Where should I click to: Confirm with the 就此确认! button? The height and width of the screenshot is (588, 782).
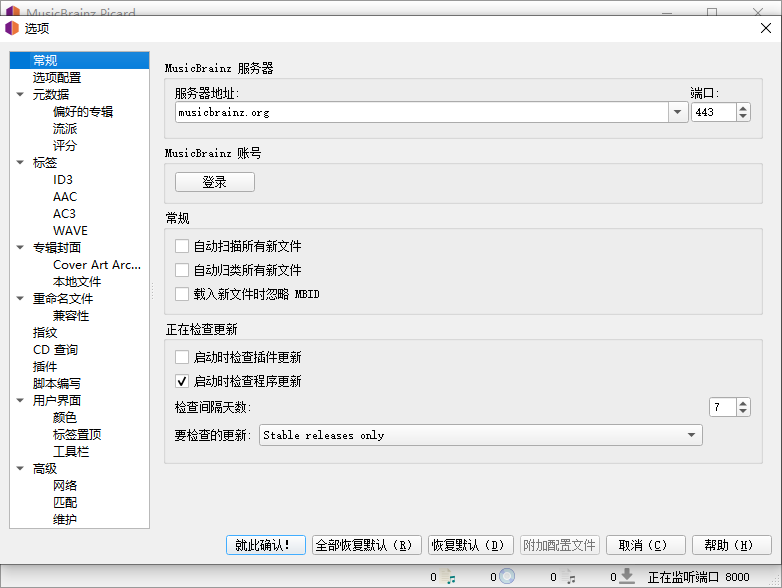pyautogui.click(x=266, y=545)
